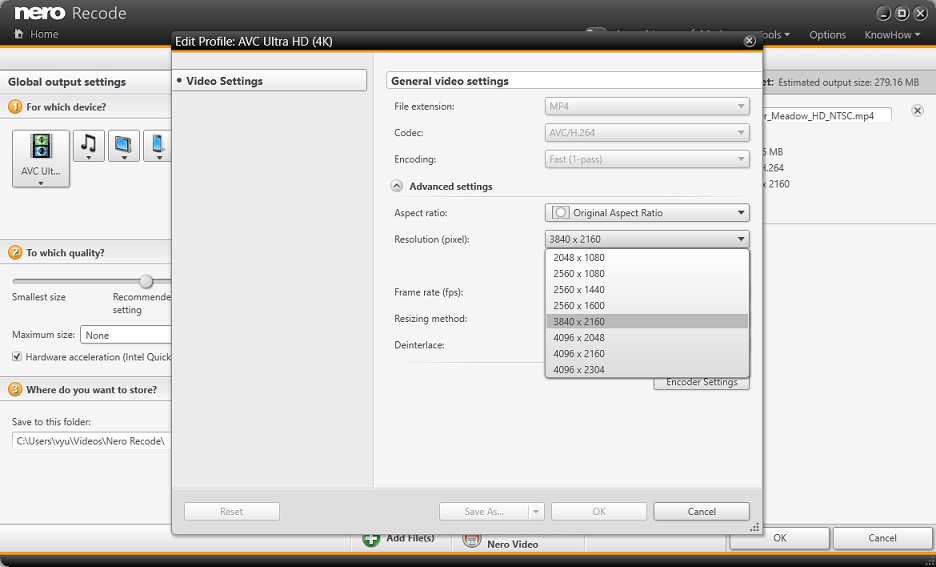
Task: Open the Options menu
Action: coord(827,35)
